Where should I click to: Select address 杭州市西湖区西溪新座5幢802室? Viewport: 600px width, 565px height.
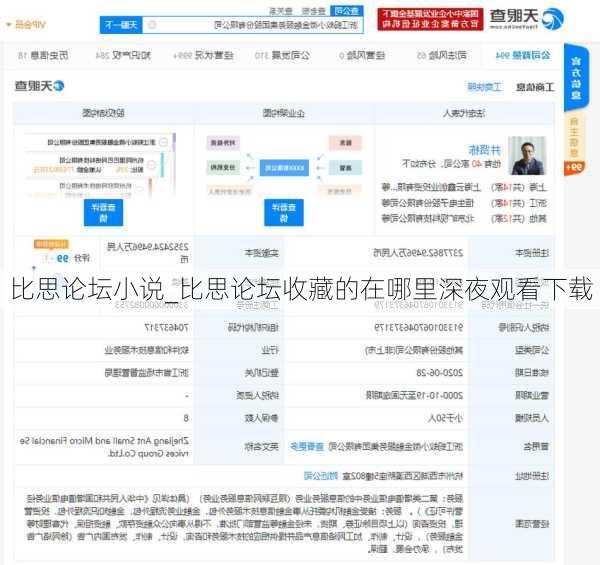point(403,476)
